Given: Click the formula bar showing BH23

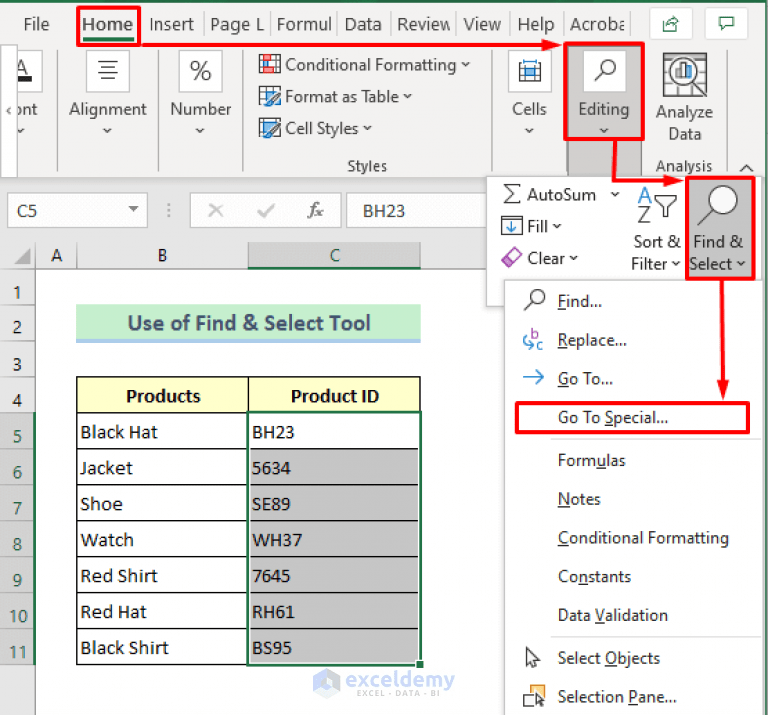Looking at the screenshot, I should click(x=416, y=211).
